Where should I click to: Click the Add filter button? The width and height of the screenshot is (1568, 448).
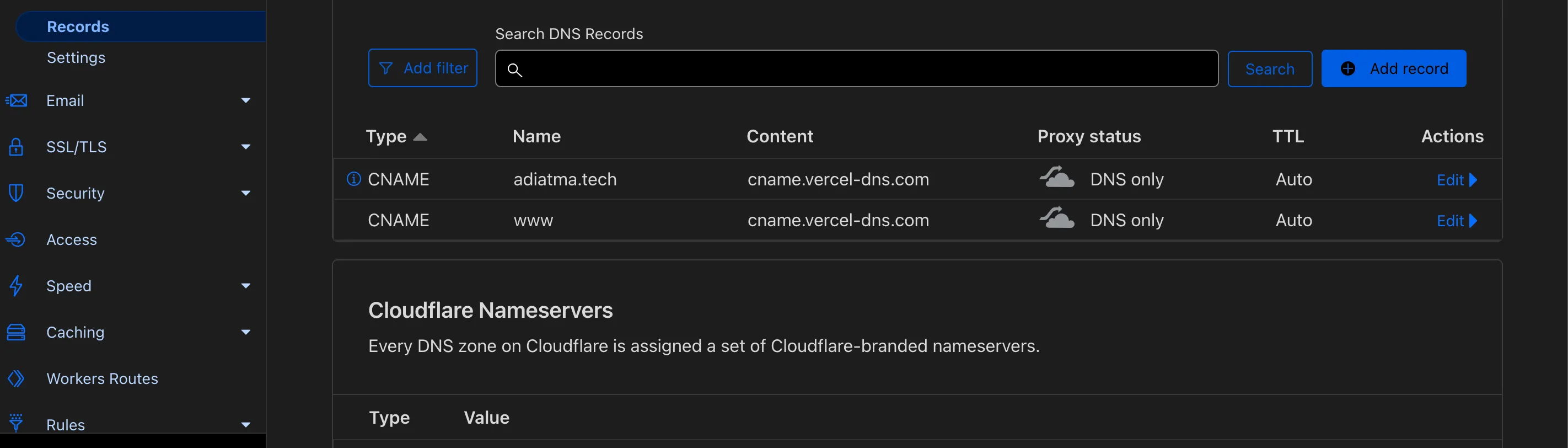(422, 68)
